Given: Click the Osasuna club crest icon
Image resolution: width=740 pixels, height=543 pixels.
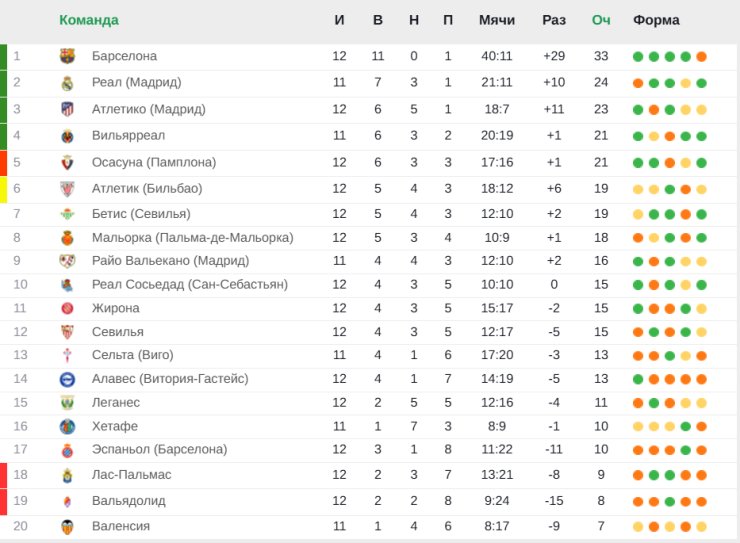Looking at the screenshot, I should 67,163.
